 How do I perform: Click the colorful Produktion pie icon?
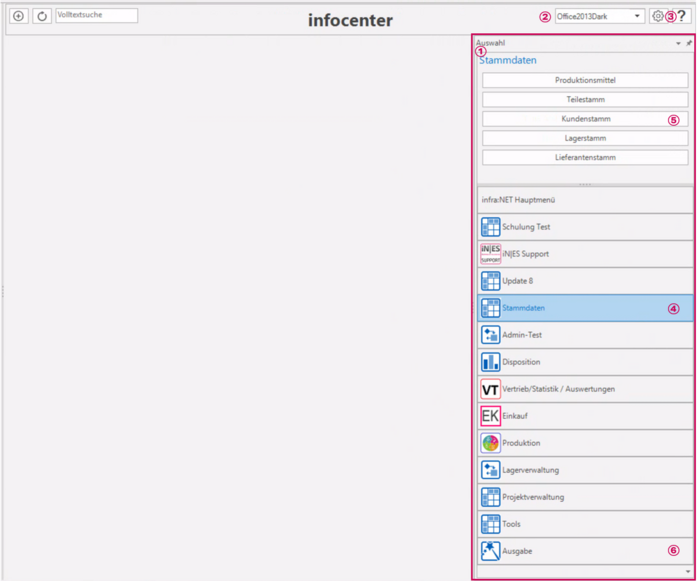tap(490, 443)
